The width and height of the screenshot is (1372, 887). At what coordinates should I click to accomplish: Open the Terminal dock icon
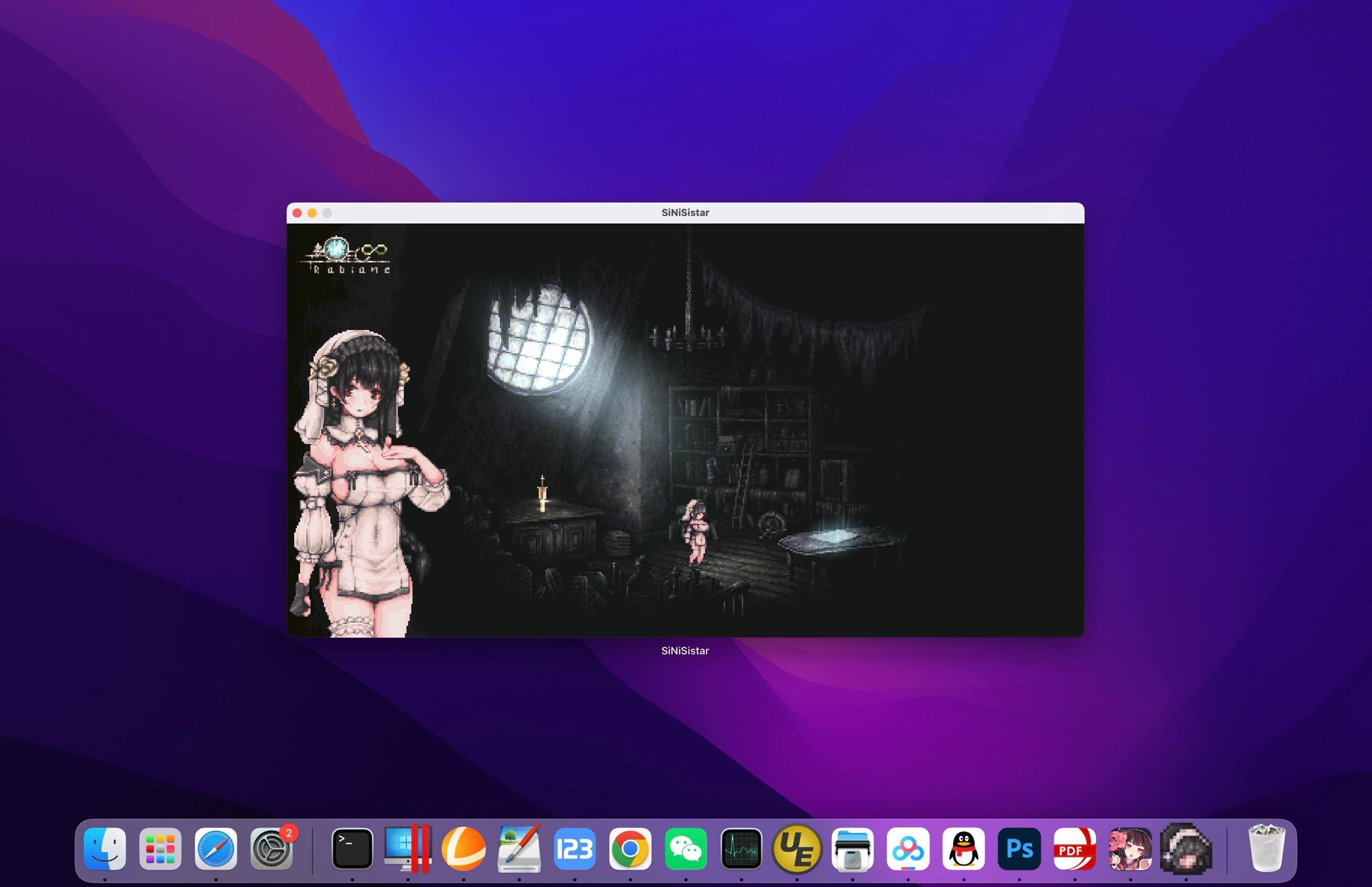pyautogui.click(x=352, y=849)
